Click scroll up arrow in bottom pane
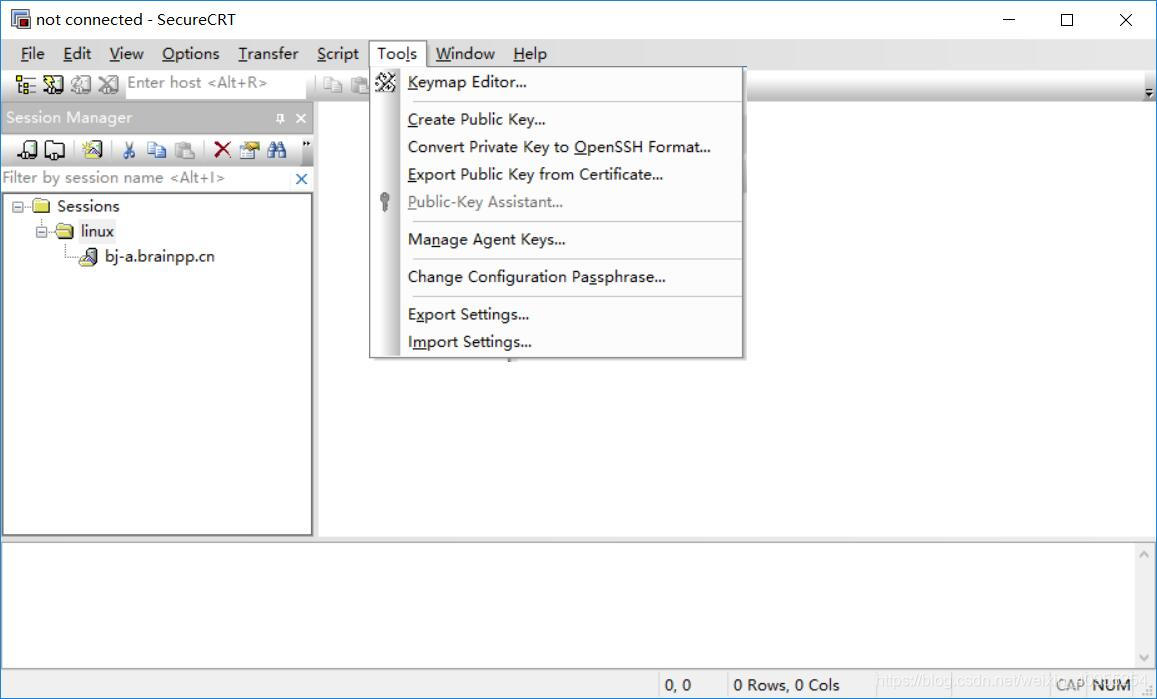 pyautogui.click(x=1144, y=554)
